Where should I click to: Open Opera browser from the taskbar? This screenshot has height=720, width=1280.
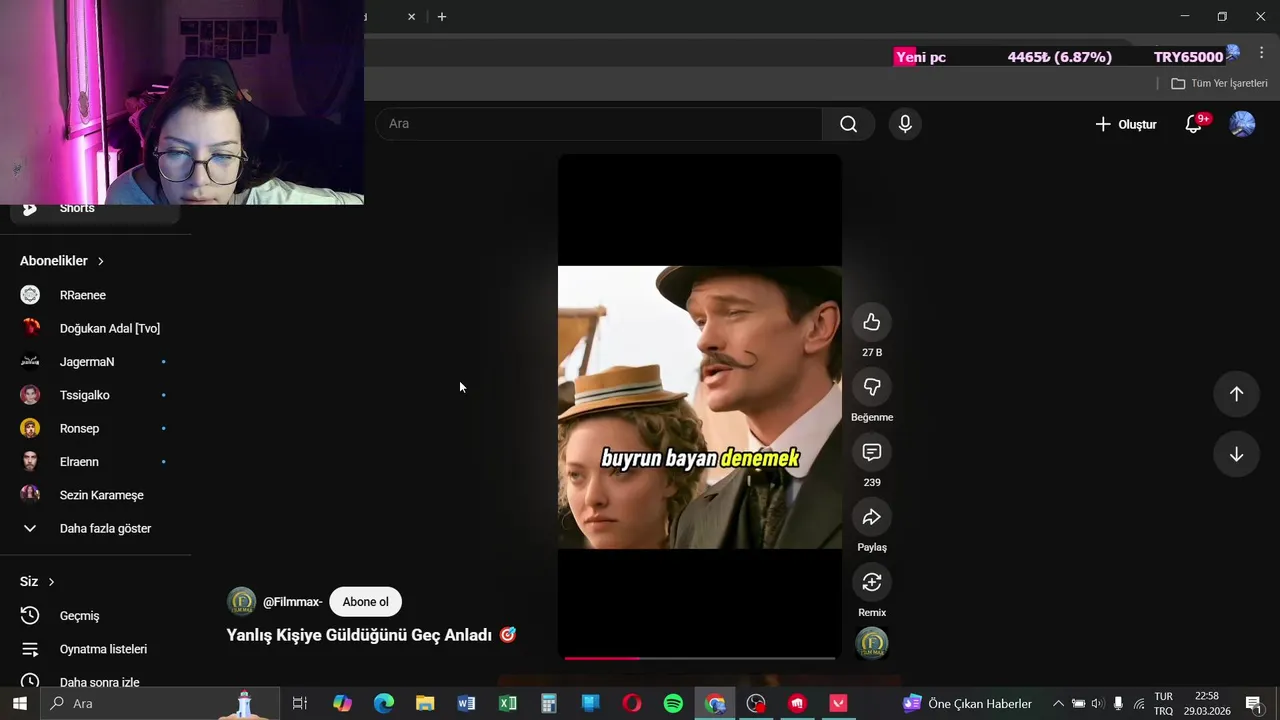coord(632,704)
